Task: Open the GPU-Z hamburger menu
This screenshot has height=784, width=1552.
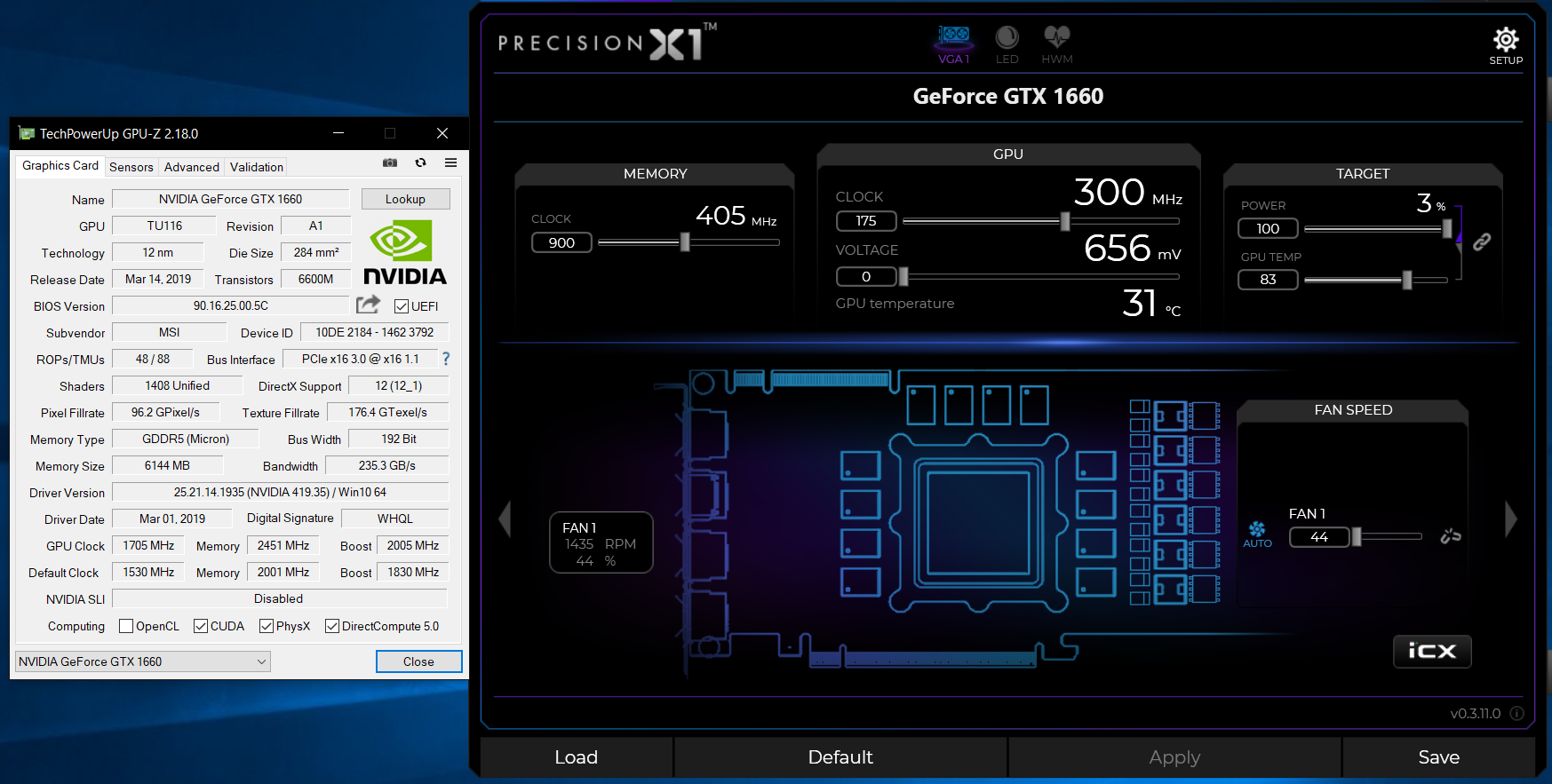Action: pyautogui.click(x=451, y=162)
